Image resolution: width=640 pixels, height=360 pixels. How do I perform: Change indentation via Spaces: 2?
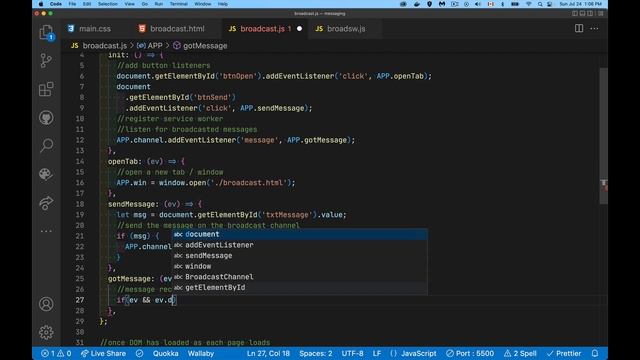316,353
